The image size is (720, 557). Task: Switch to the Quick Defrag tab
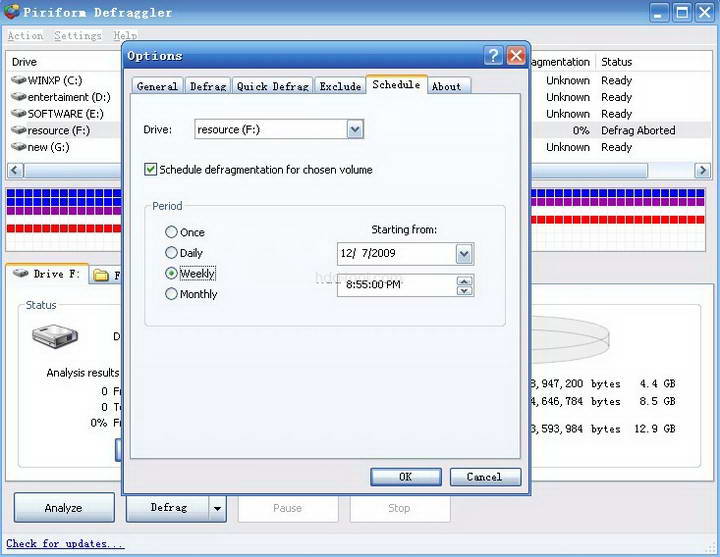click(x=273, y=86)
